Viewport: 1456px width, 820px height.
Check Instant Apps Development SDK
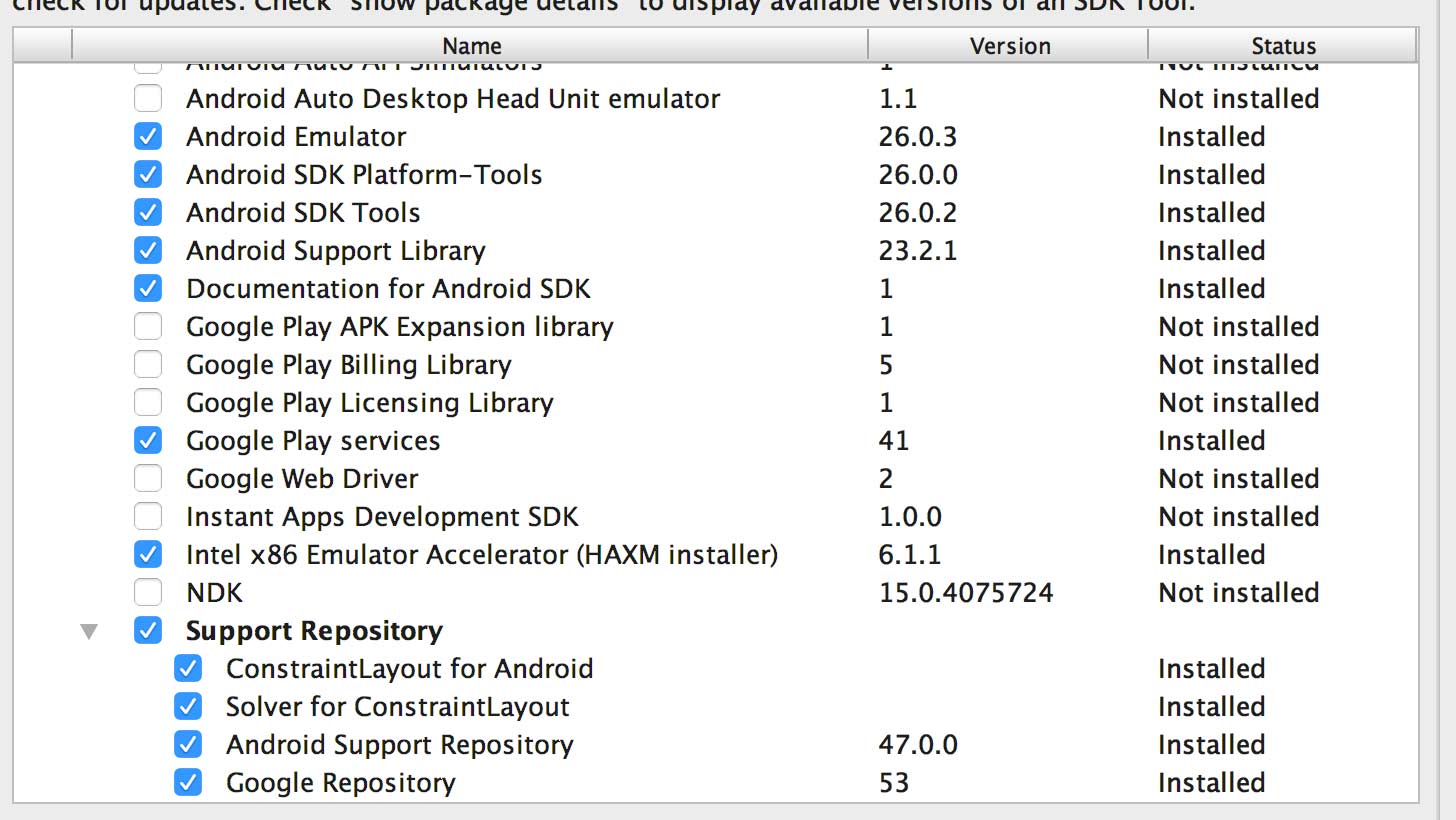tap(148, 517)
